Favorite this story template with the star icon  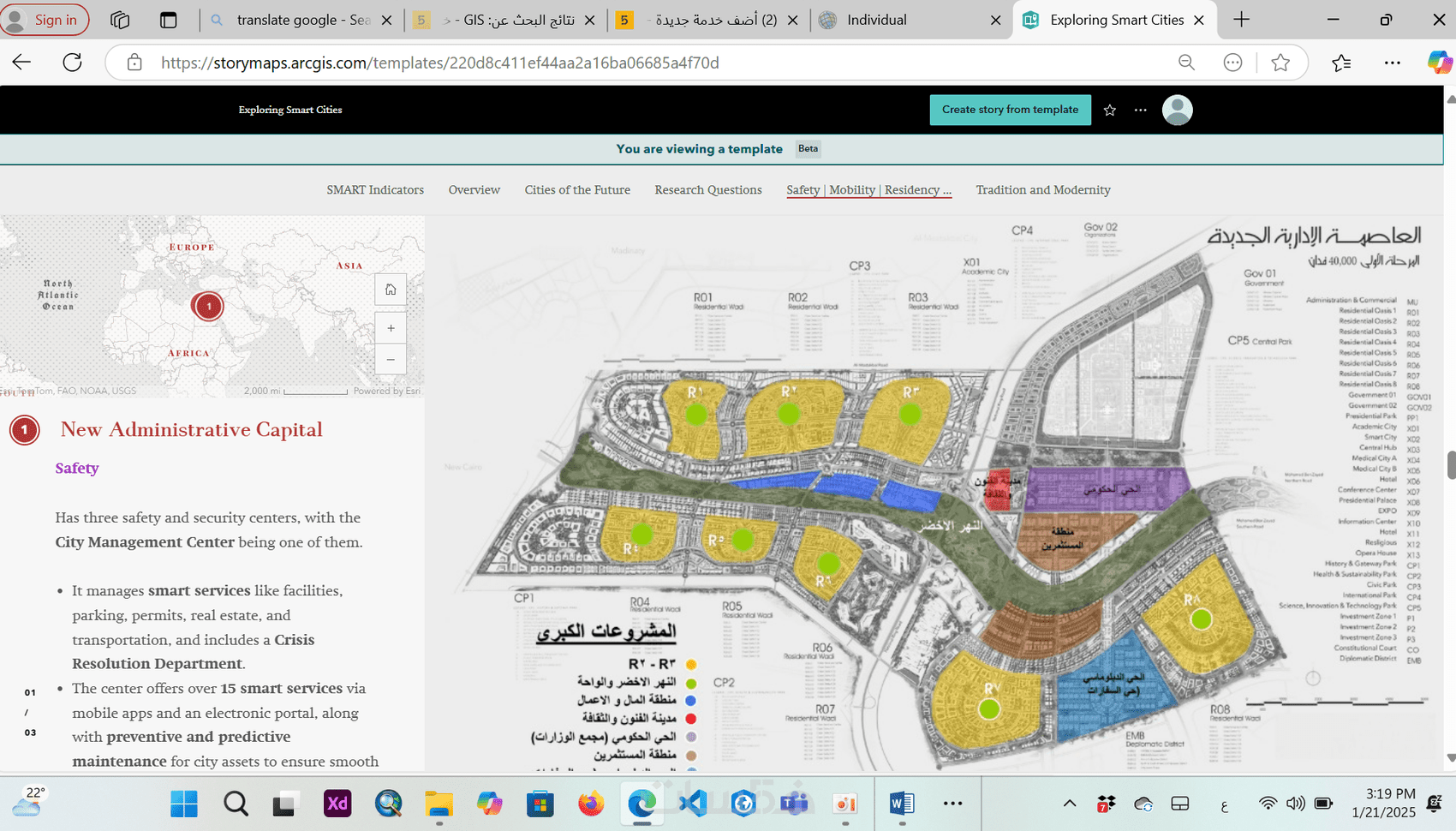(x=1110, y=110)
